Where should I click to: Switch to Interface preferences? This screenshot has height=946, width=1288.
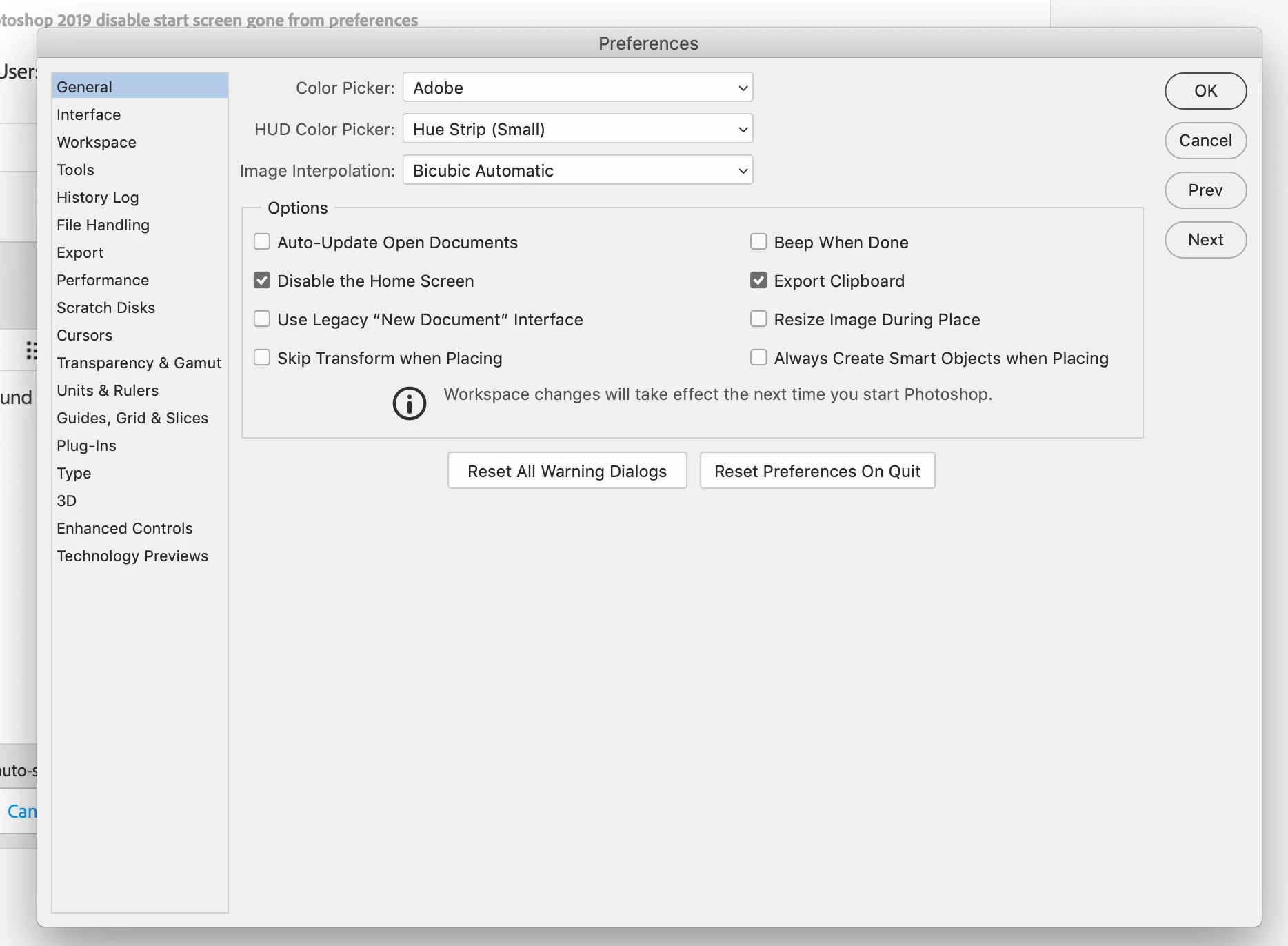pos(140,114)
